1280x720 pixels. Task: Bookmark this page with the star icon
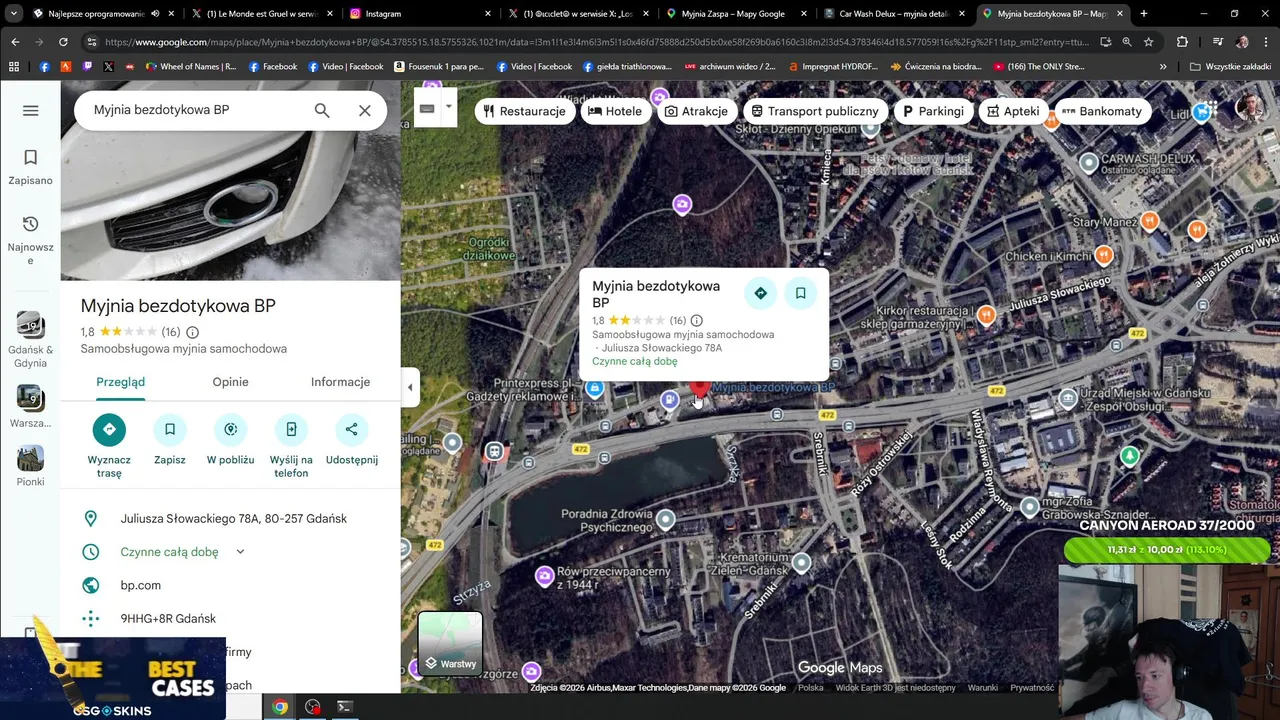pos(1148,42)
